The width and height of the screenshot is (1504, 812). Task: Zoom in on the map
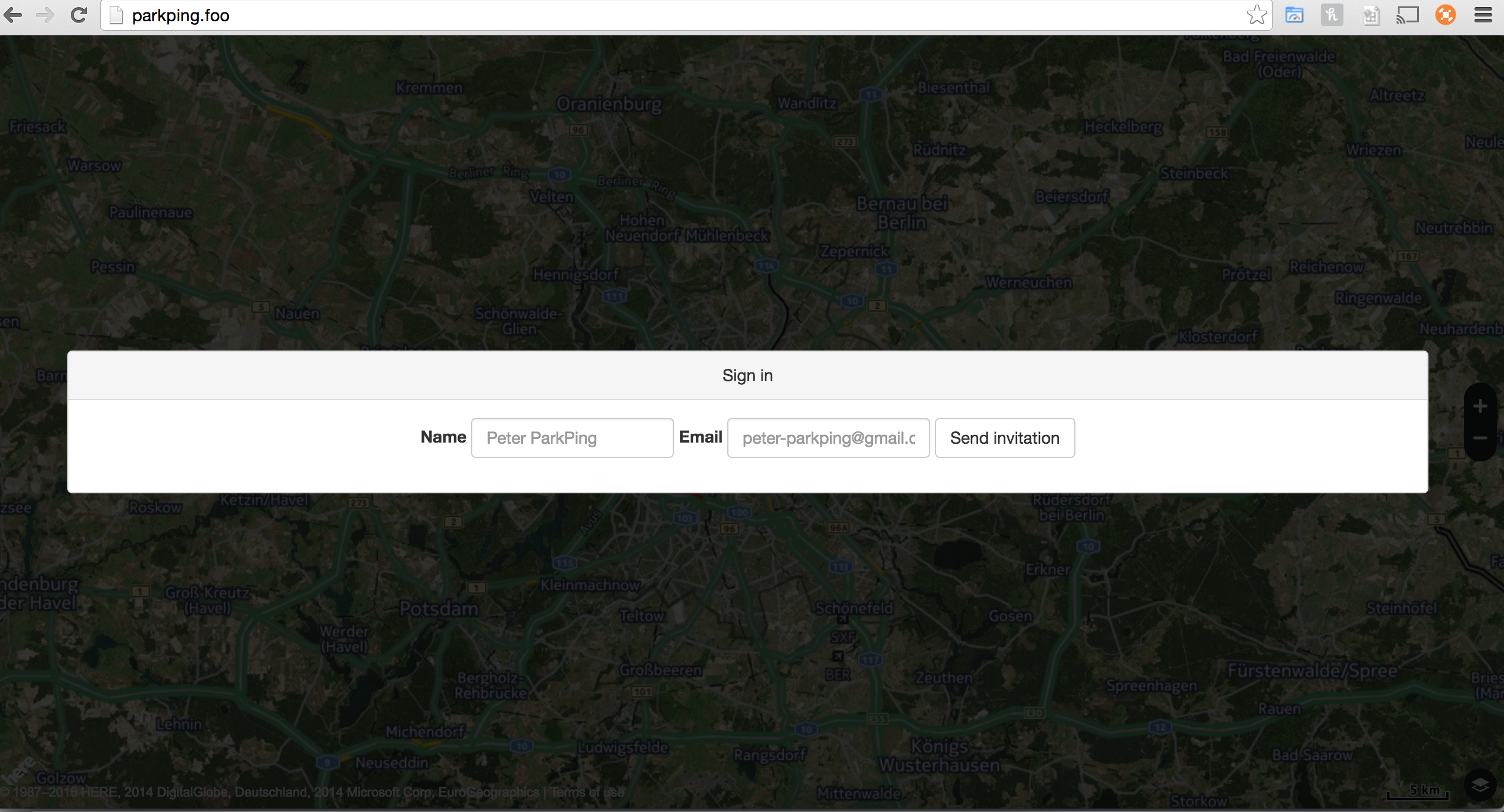pyautogui.click(x=1480, y=406)
